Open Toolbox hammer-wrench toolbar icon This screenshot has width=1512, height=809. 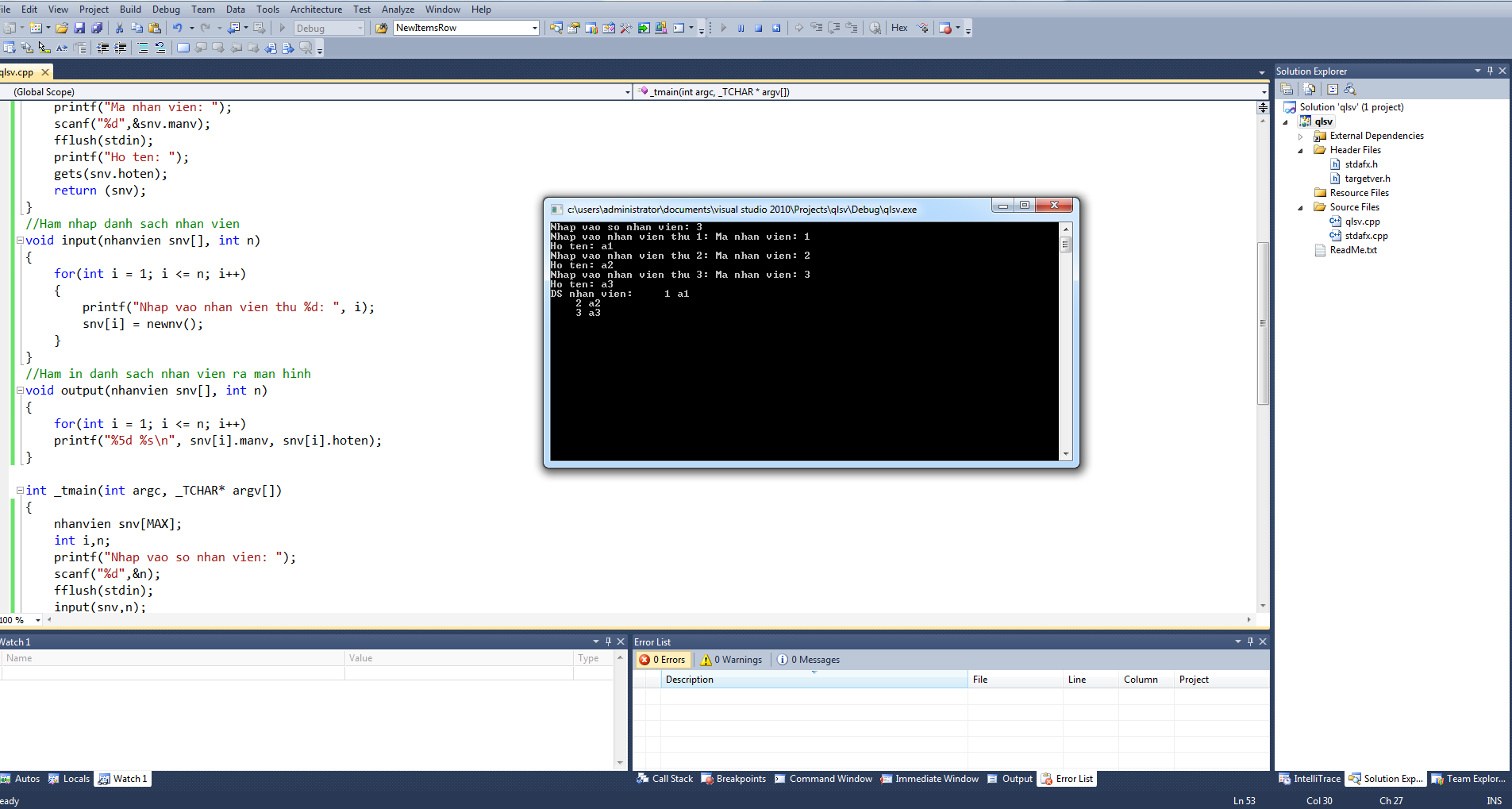click(626, 28)
